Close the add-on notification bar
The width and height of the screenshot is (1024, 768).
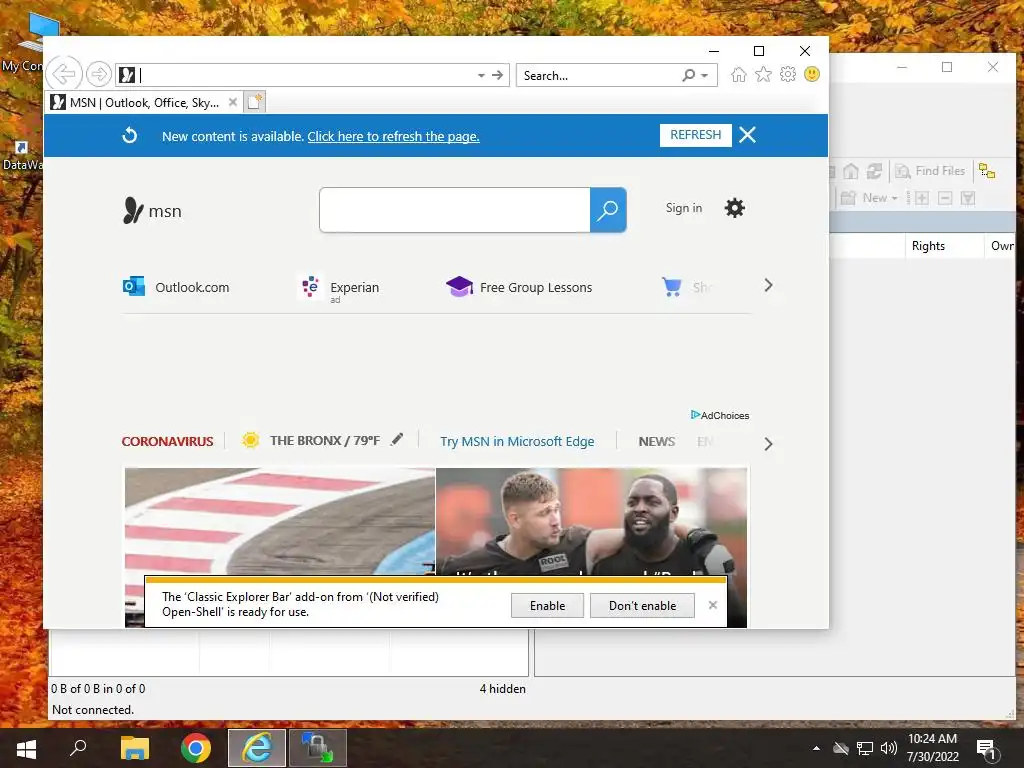[712, 605]
